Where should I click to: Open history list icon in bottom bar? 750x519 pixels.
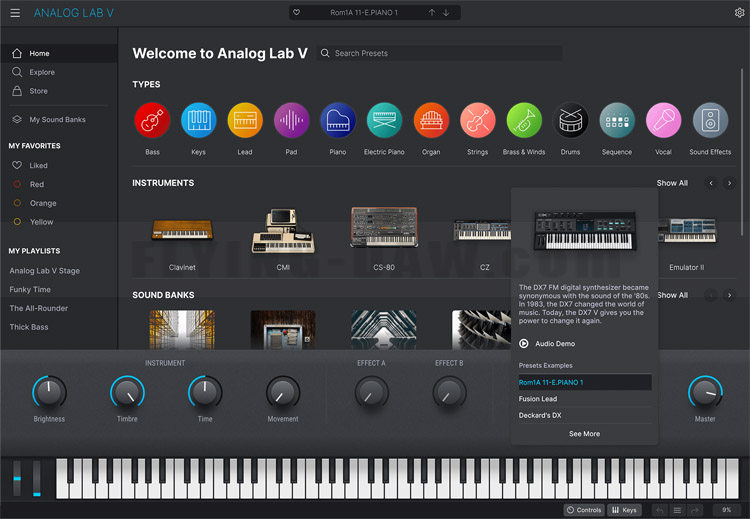(677, 510)
